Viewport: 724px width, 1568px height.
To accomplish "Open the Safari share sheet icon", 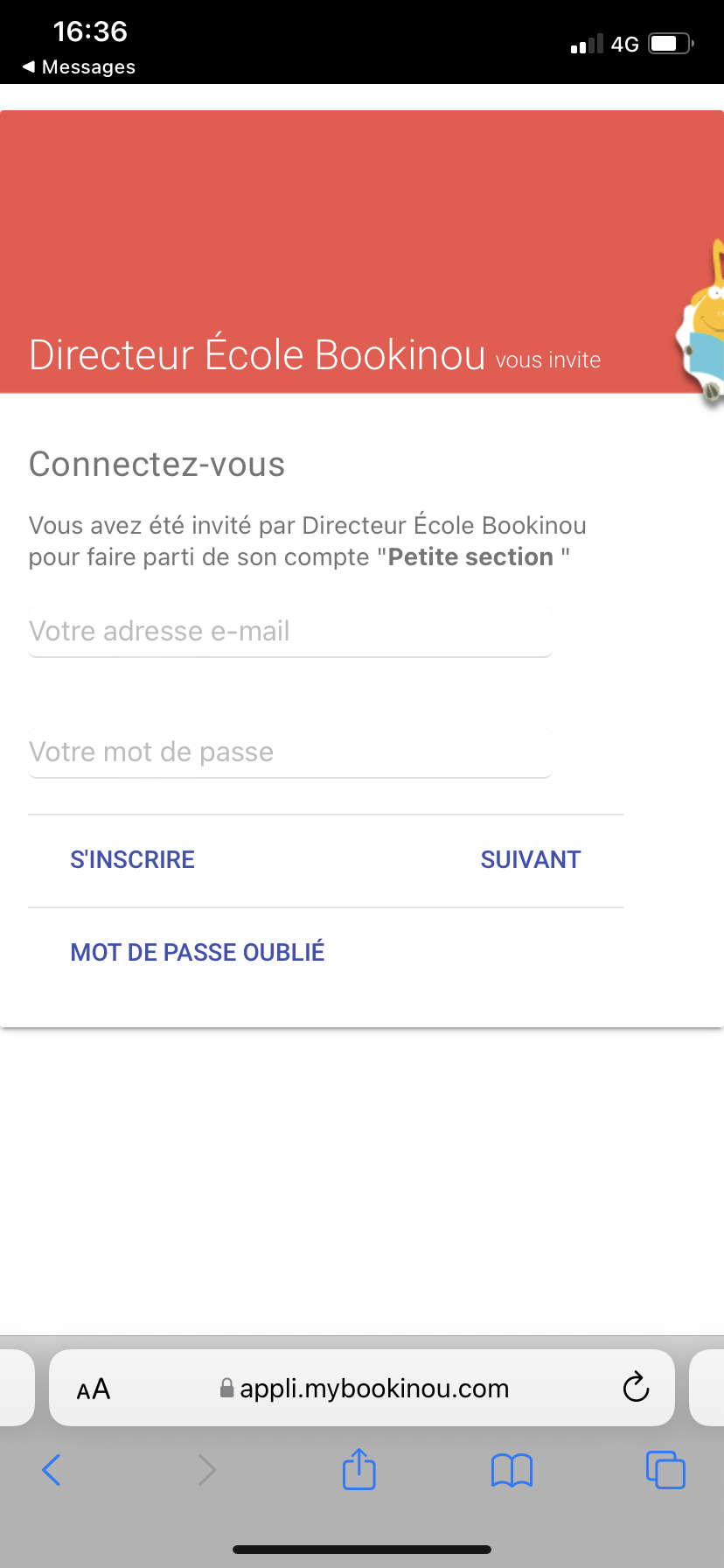I will tap(359, 1468).
